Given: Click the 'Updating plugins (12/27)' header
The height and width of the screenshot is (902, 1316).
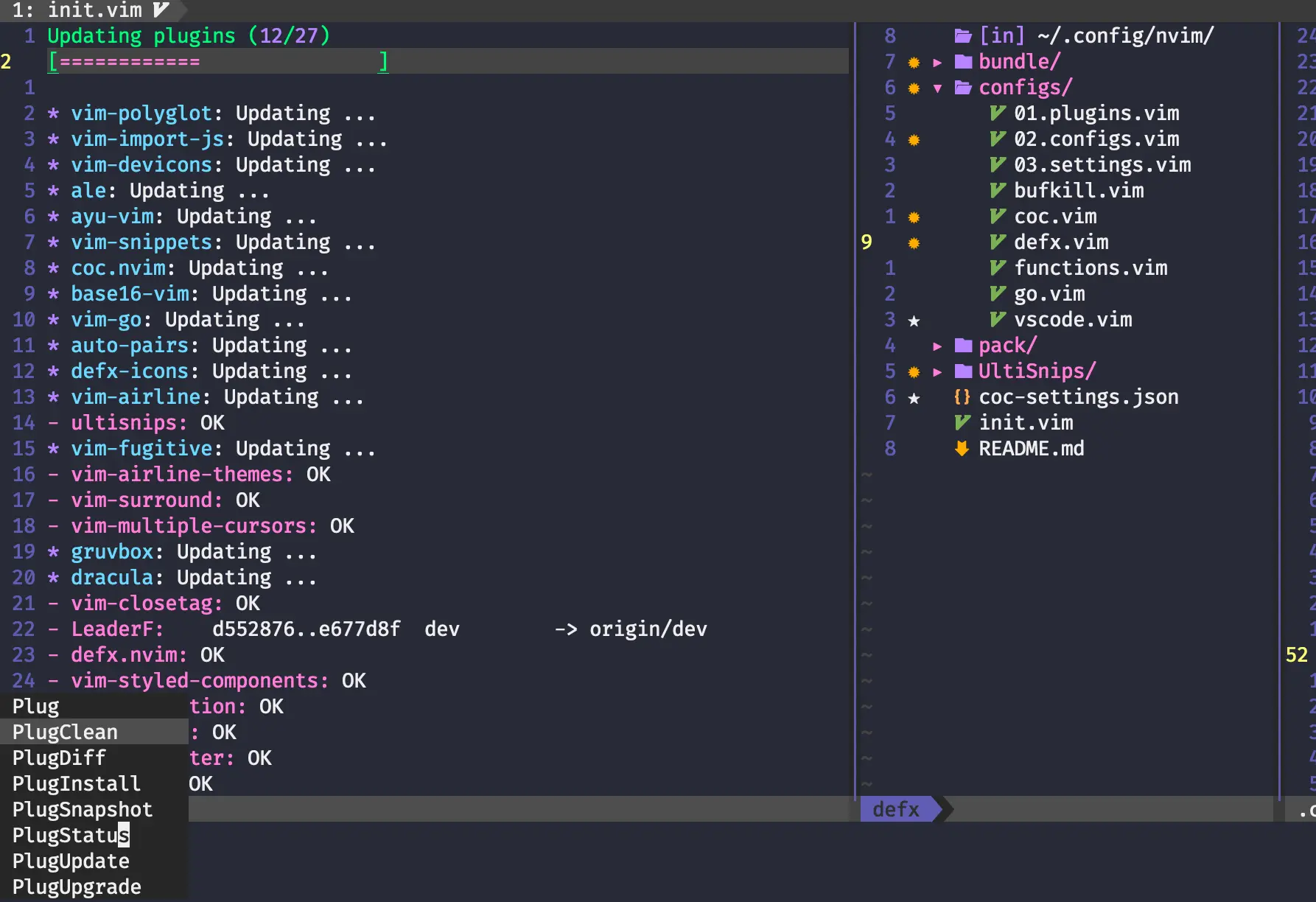Looking at the screenshot, I should pos(189,35).
